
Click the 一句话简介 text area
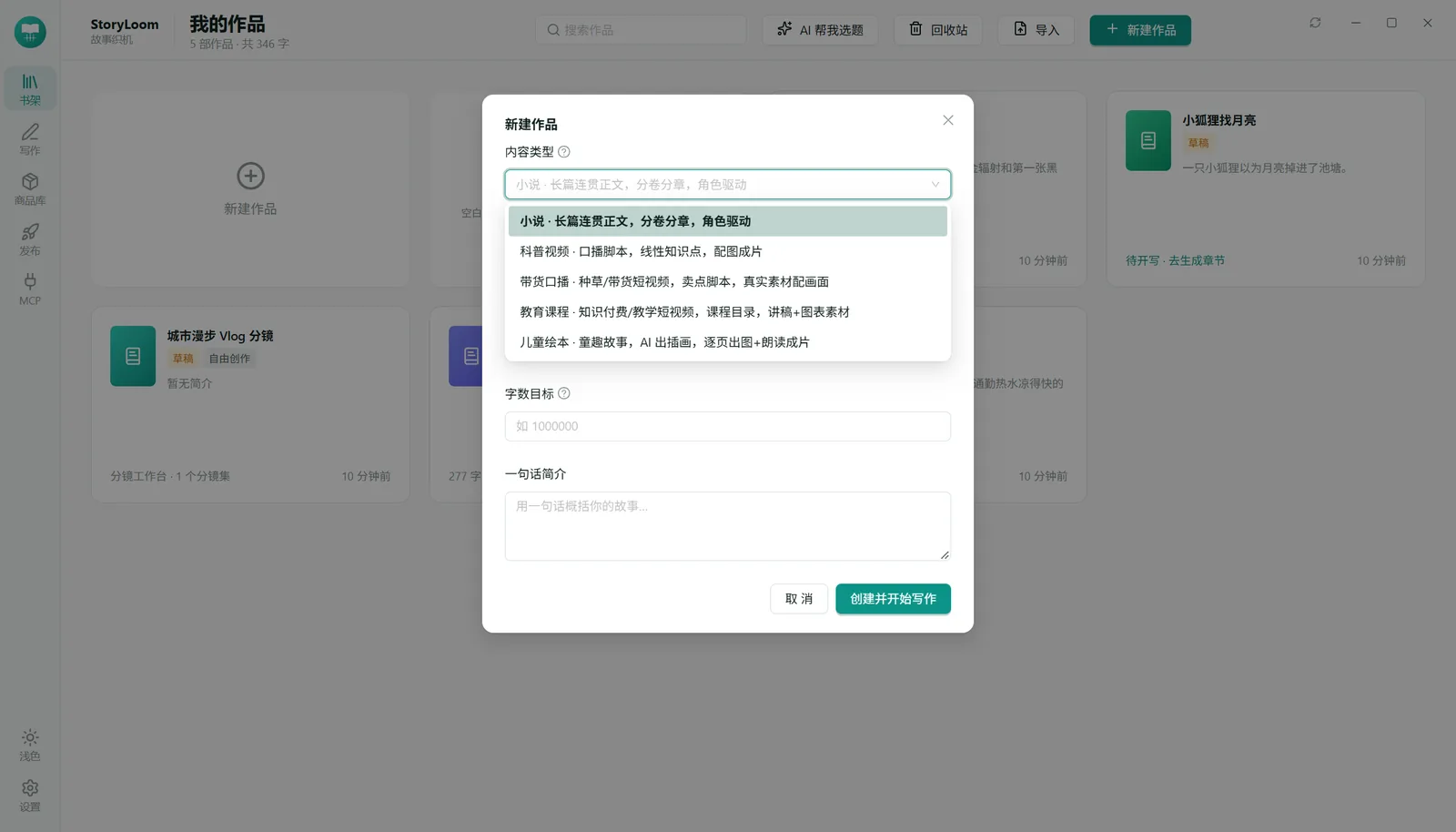[728, 526]
